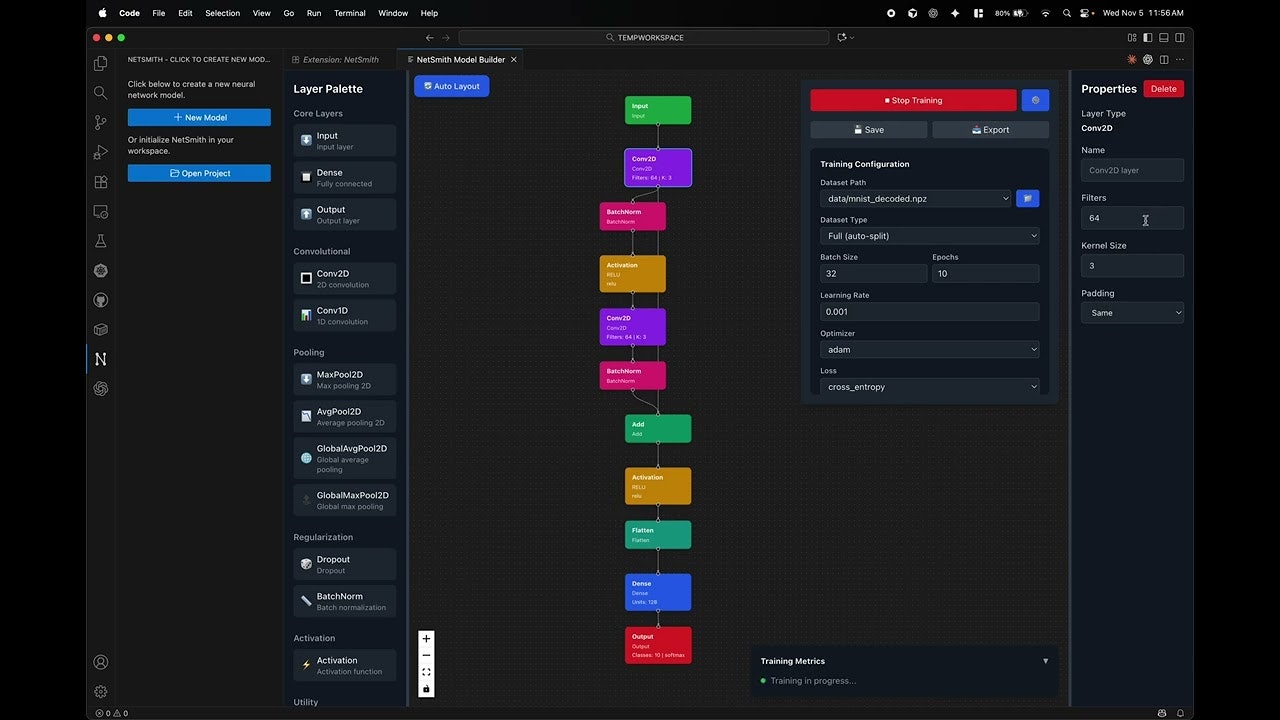1280x720 pixels.
Task: Click the Open Project button
Action: click(x=199, y=173)
